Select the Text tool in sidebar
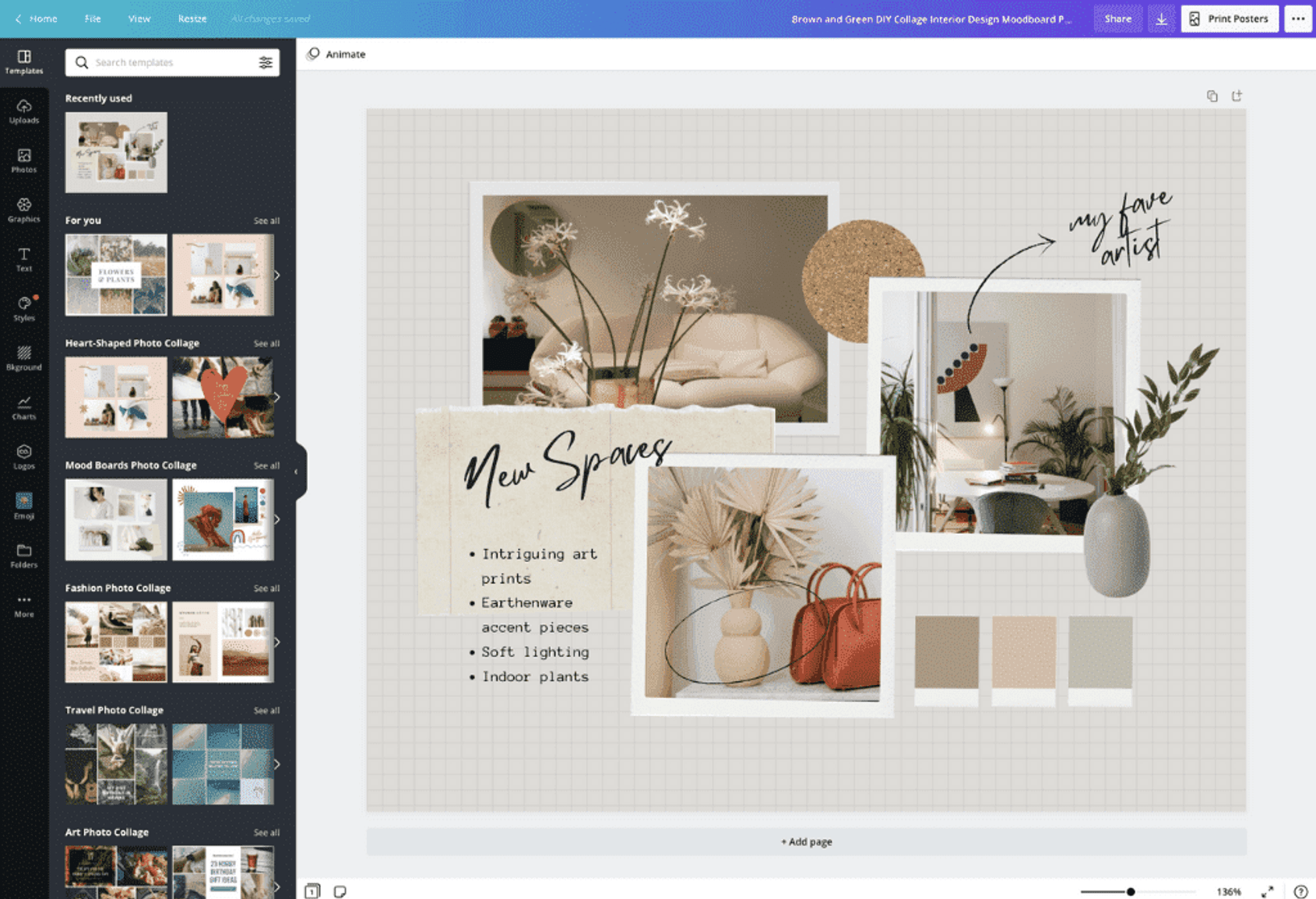 [x=24, y=259]
